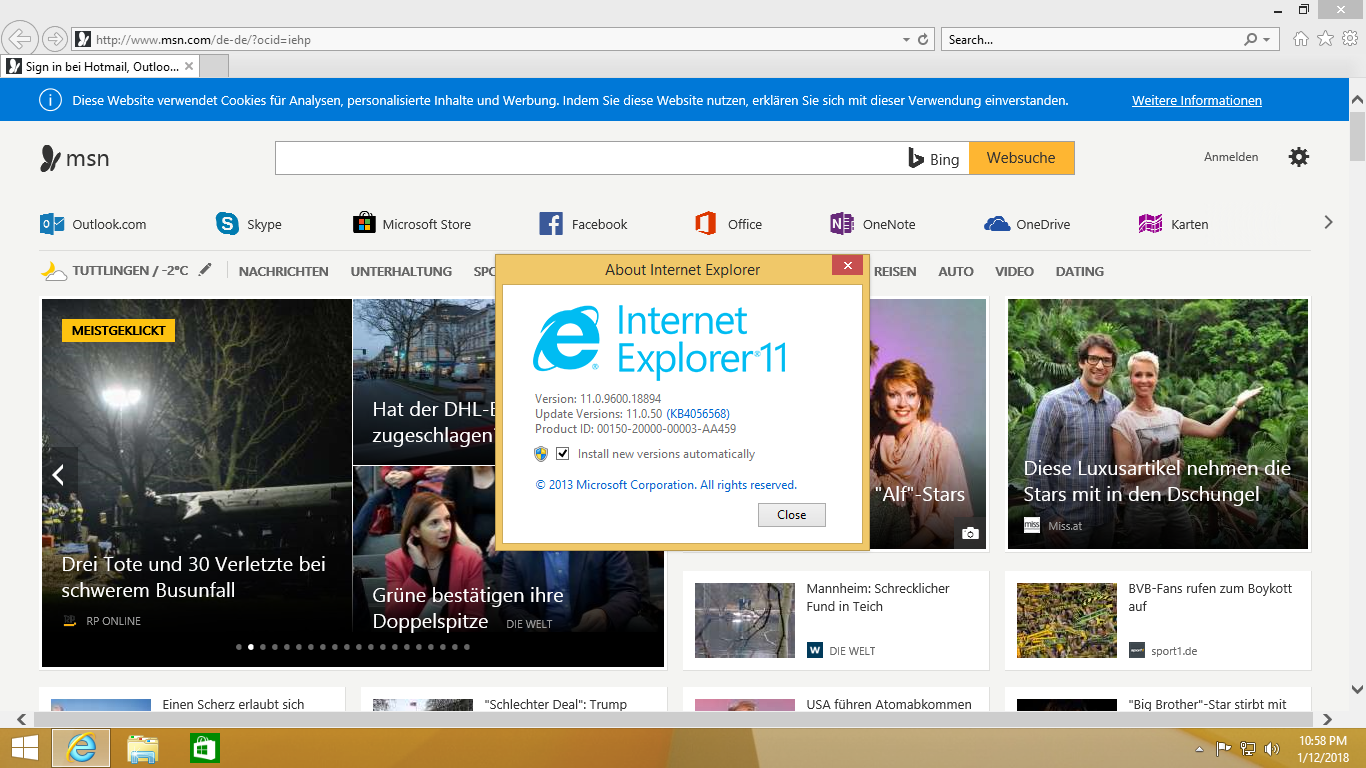Click the tray volume speaker icon
Image resolution: width=1366 pixels, height=768 pixels.
pyautogui.click(x=1273, y=748)
